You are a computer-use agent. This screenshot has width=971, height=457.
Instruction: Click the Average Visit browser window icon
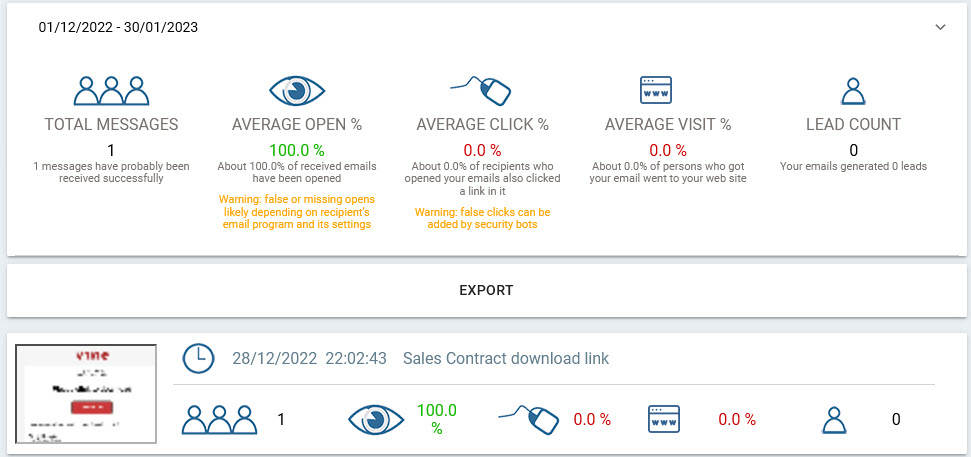654,90
